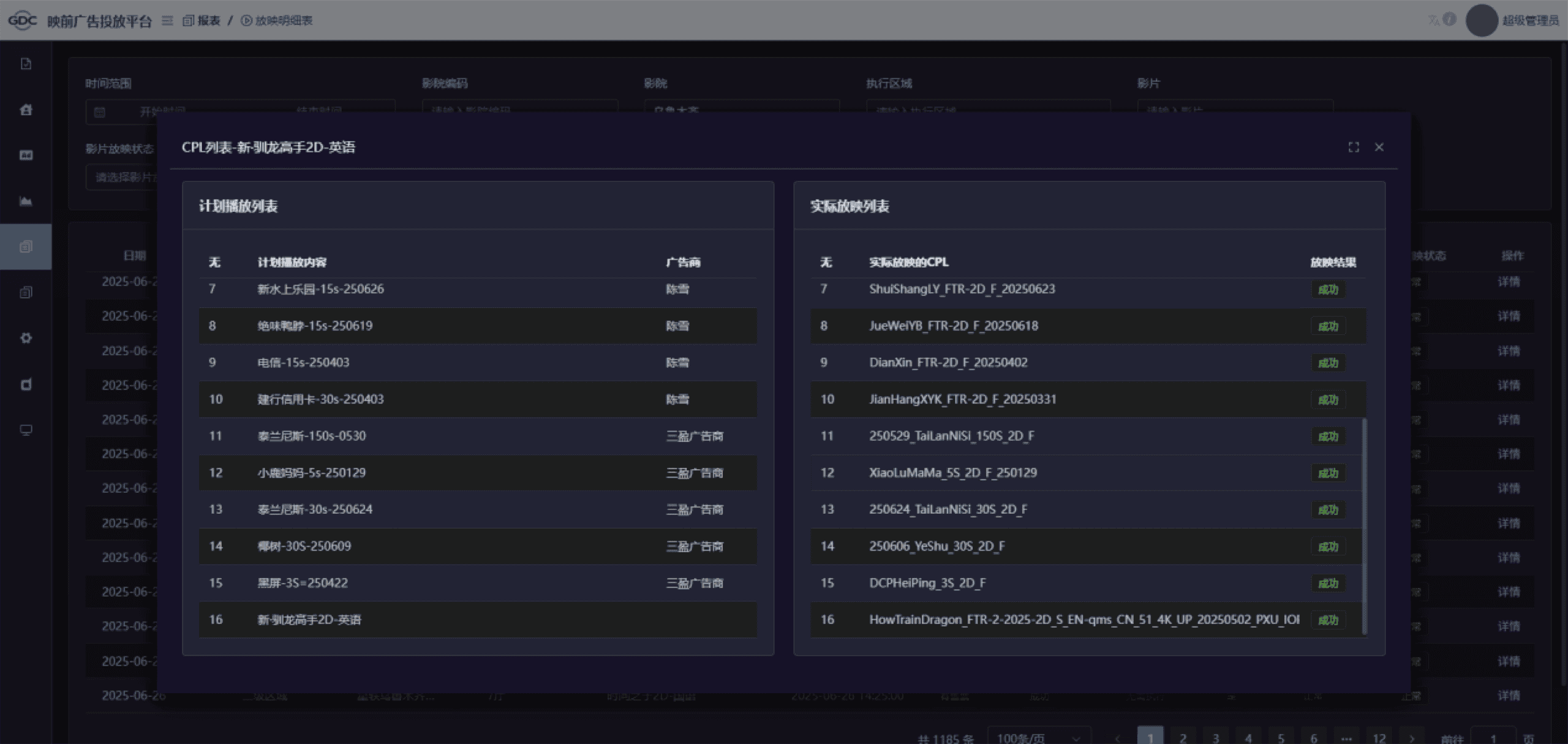Screen dimensions: 1568x744
Task: Open the sidebar icon above the monitor
Action: [x=26, y=384]
